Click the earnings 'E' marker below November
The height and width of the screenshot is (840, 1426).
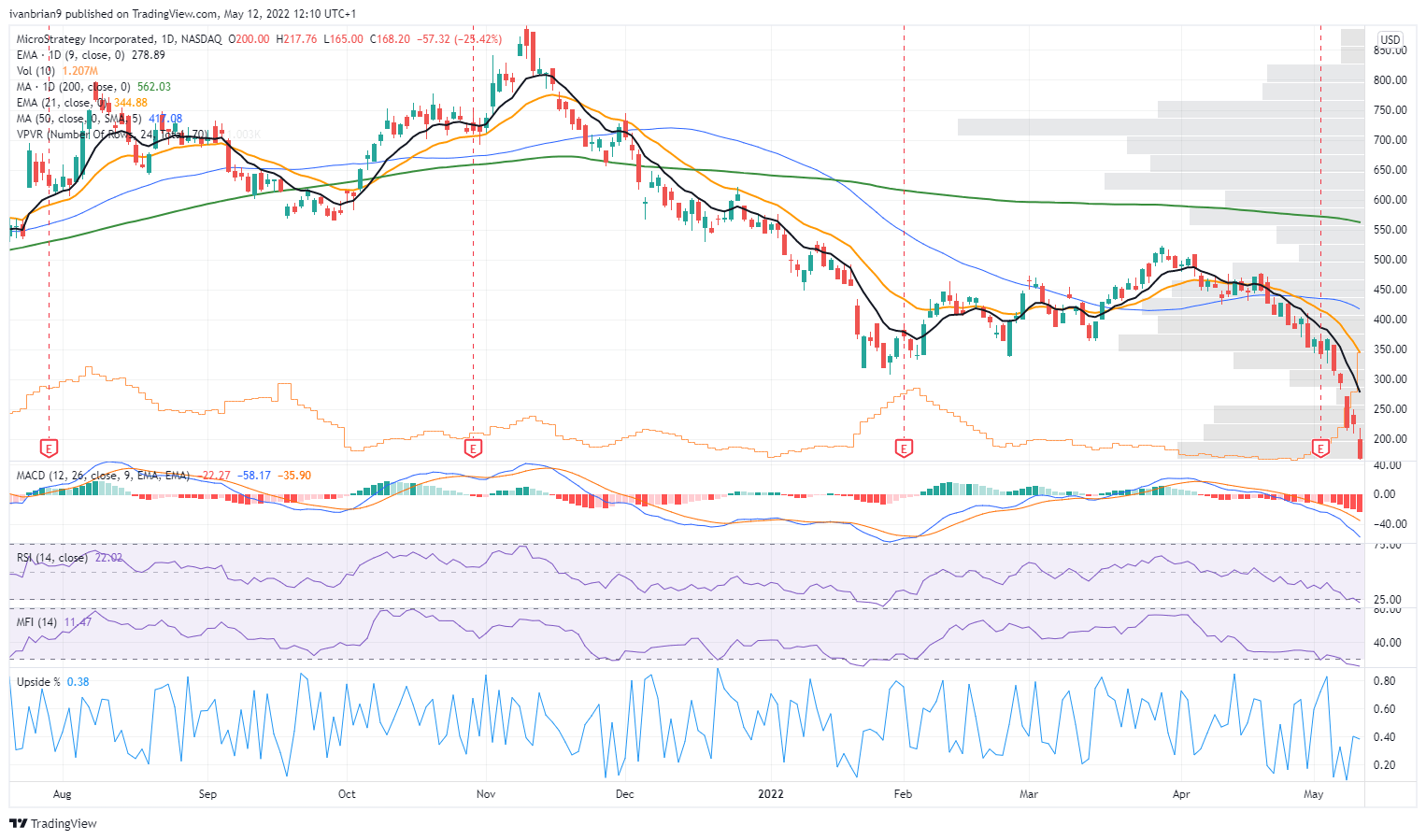point(475,448)
